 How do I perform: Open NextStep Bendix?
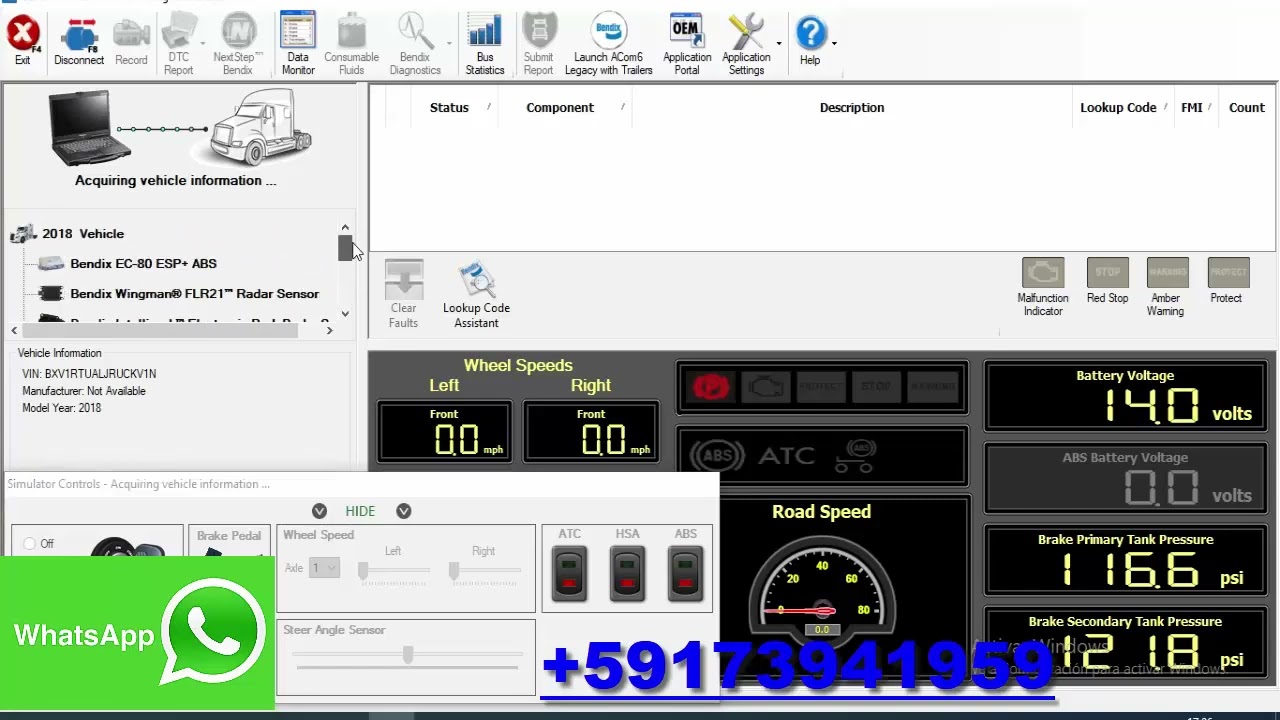238,44
